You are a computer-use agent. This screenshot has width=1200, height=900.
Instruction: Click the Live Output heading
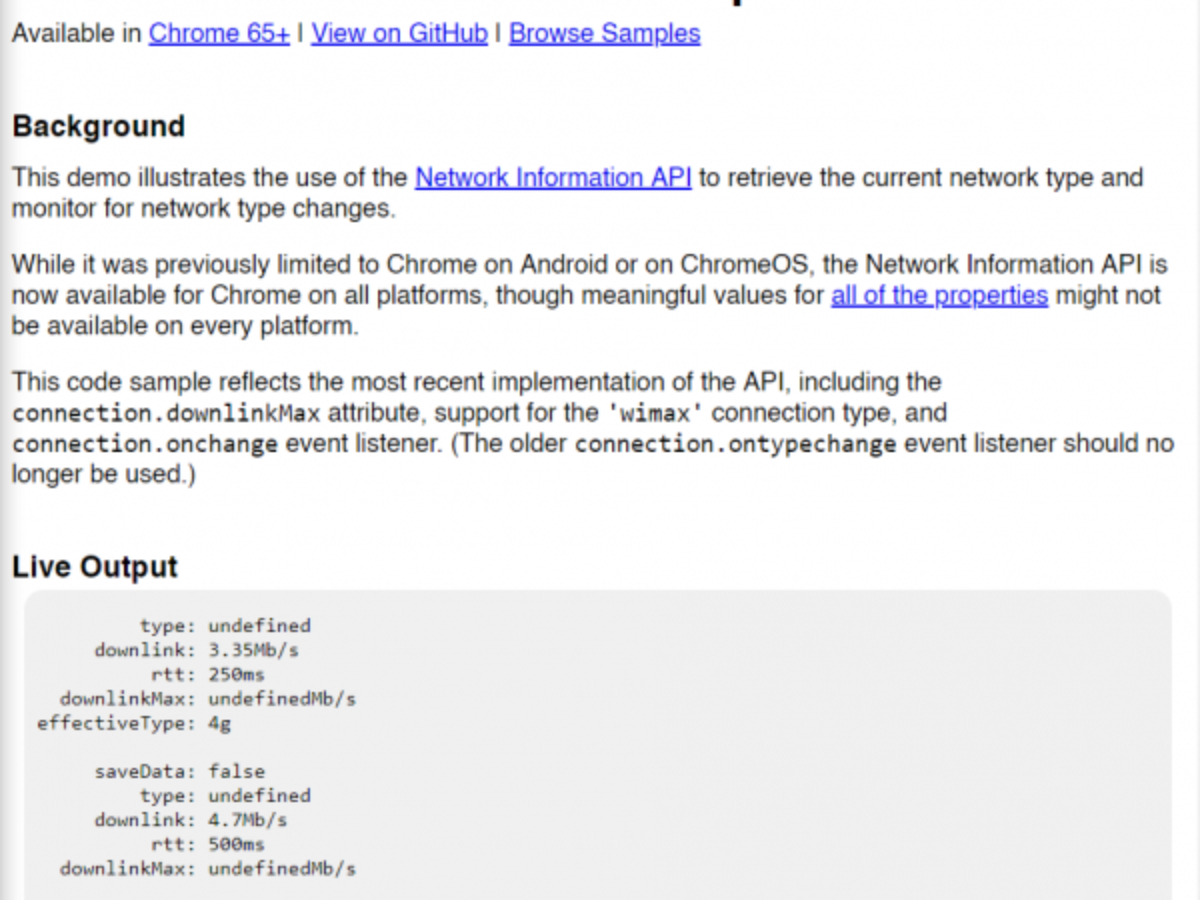click(94, 567)
